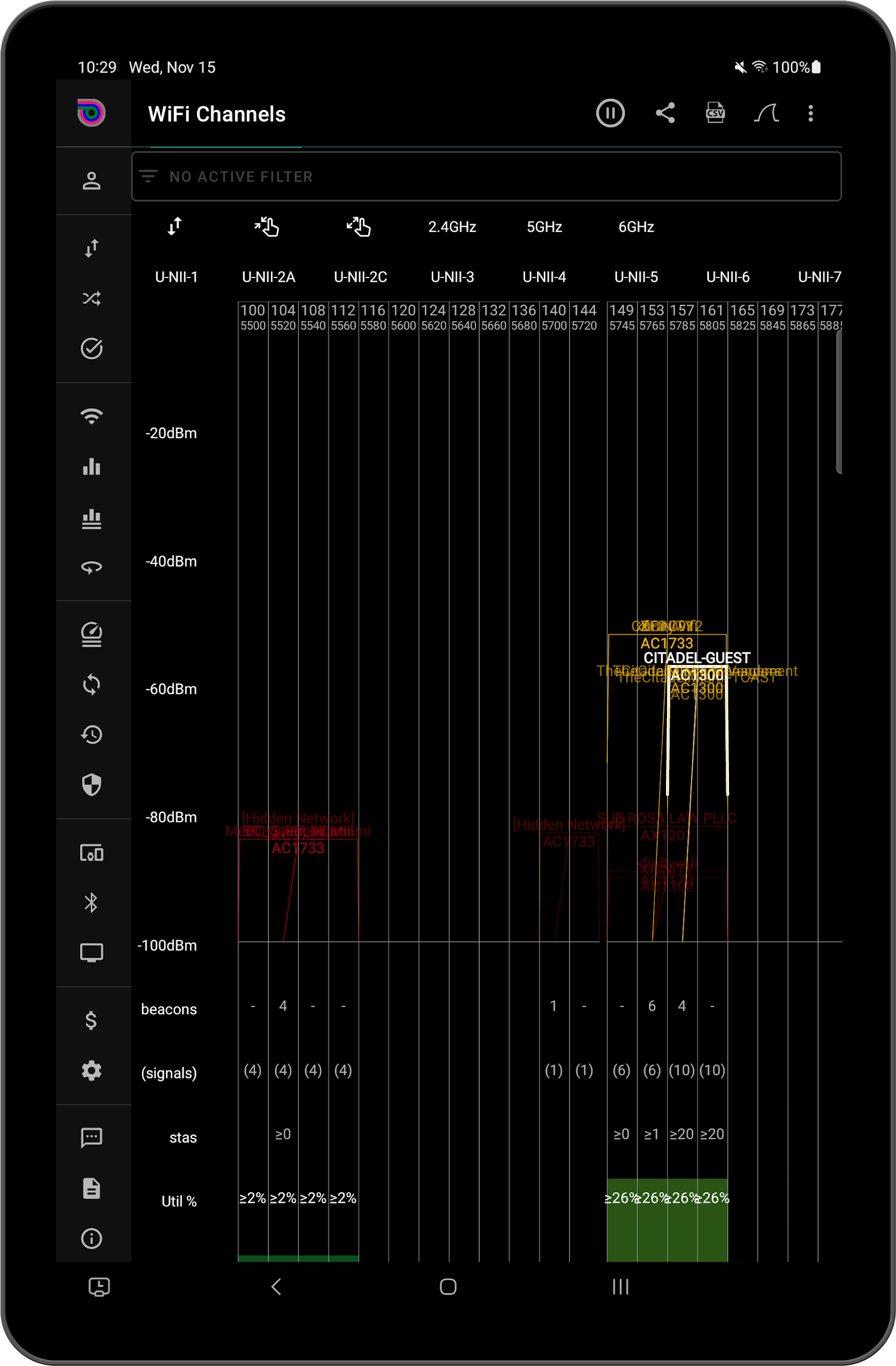
Task: Select channel 165 header
Action: [742, 317]
